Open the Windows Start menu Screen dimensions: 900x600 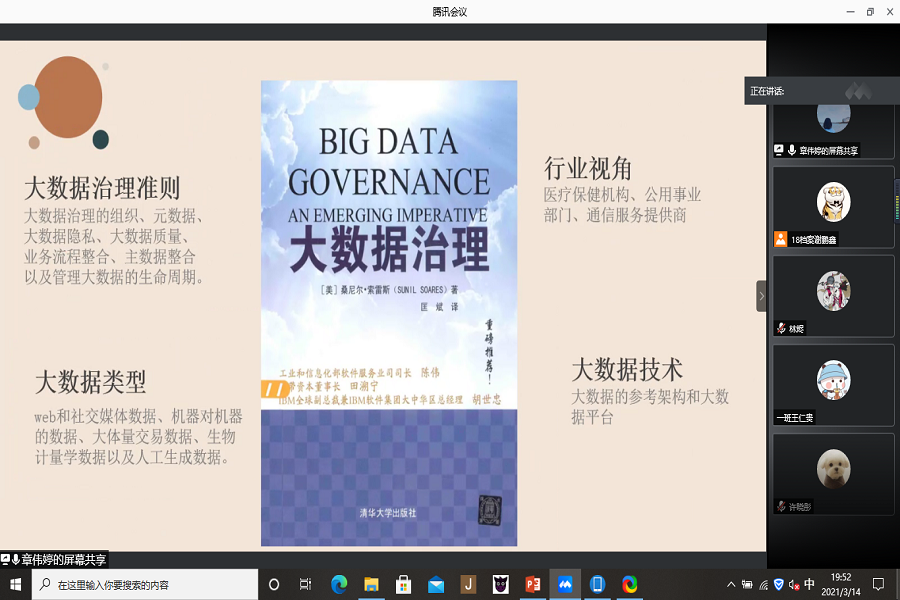point(15,584)
